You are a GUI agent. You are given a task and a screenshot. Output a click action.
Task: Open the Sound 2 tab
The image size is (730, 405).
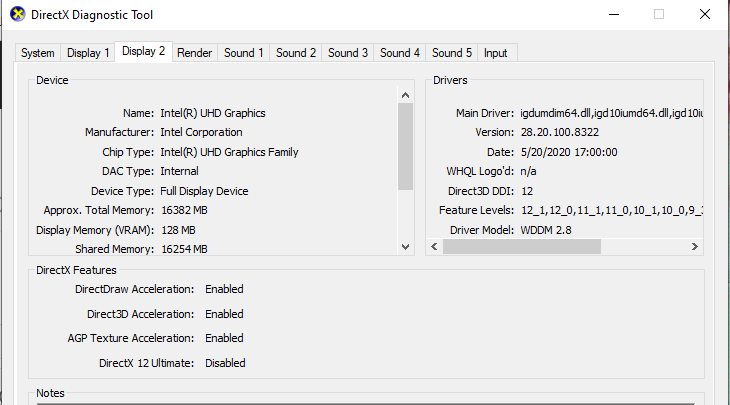[x=296, y=53]
